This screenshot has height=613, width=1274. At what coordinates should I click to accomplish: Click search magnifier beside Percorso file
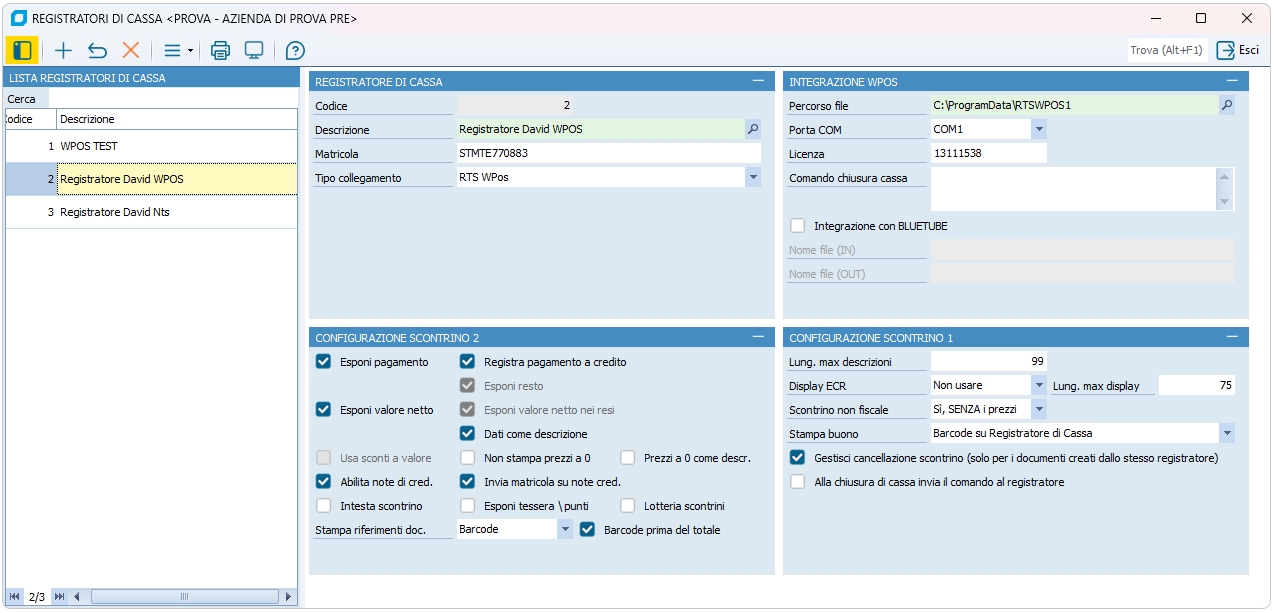click(x=1227, y=105)
